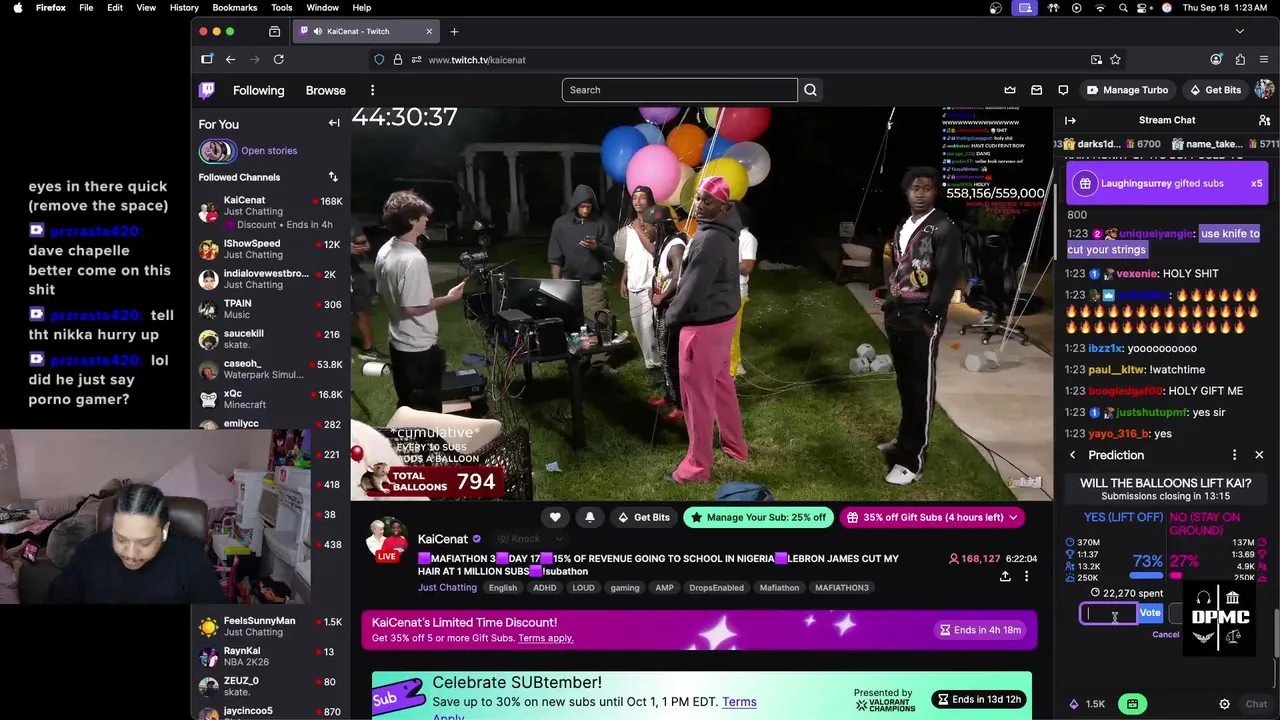The width and height of the screenshot is (1280, 720).
Task: Open whispers speech bubble icon
Action: 1063,90
